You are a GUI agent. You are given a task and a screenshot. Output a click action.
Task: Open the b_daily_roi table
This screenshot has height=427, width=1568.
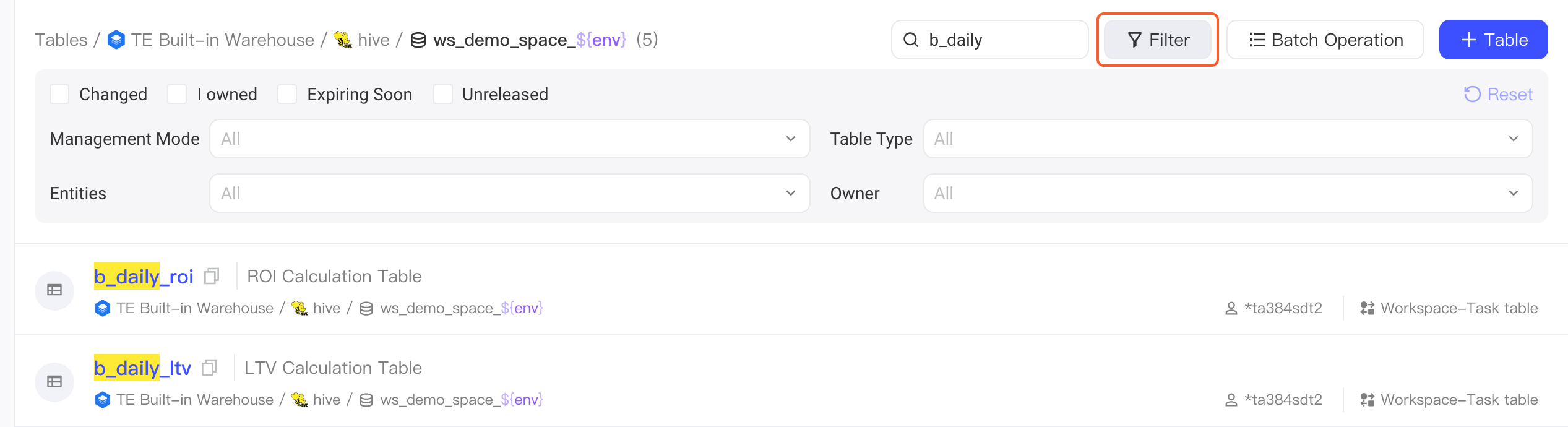point(144,276)
